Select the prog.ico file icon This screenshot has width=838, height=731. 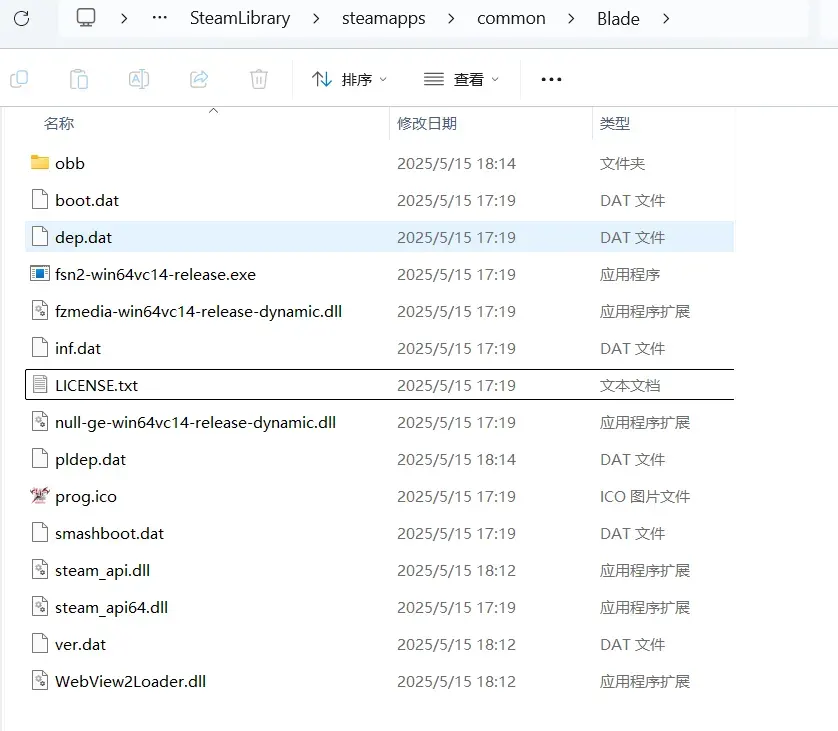coord(40,496)
